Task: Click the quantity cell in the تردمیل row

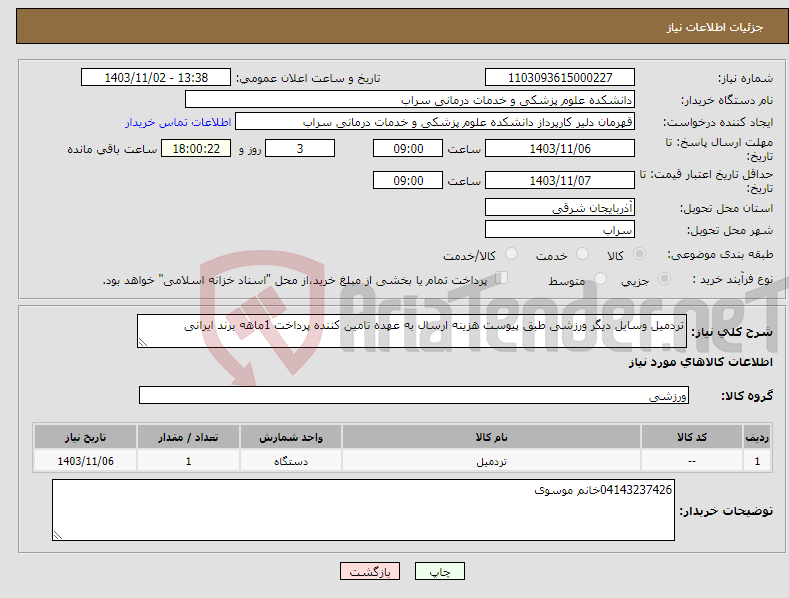Action: pyautogui.click(x=188, y=461)
